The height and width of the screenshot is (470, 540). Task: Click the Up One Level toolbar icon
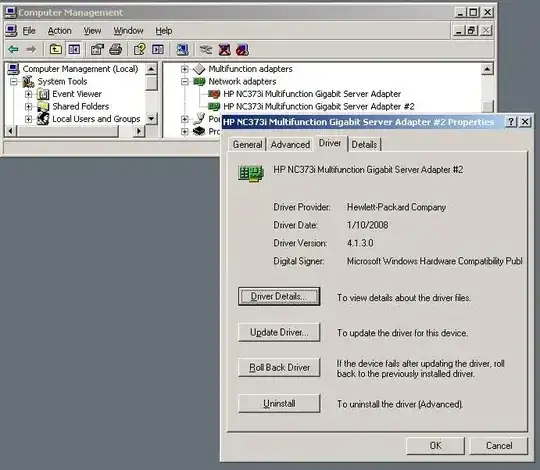click(55, 50)
